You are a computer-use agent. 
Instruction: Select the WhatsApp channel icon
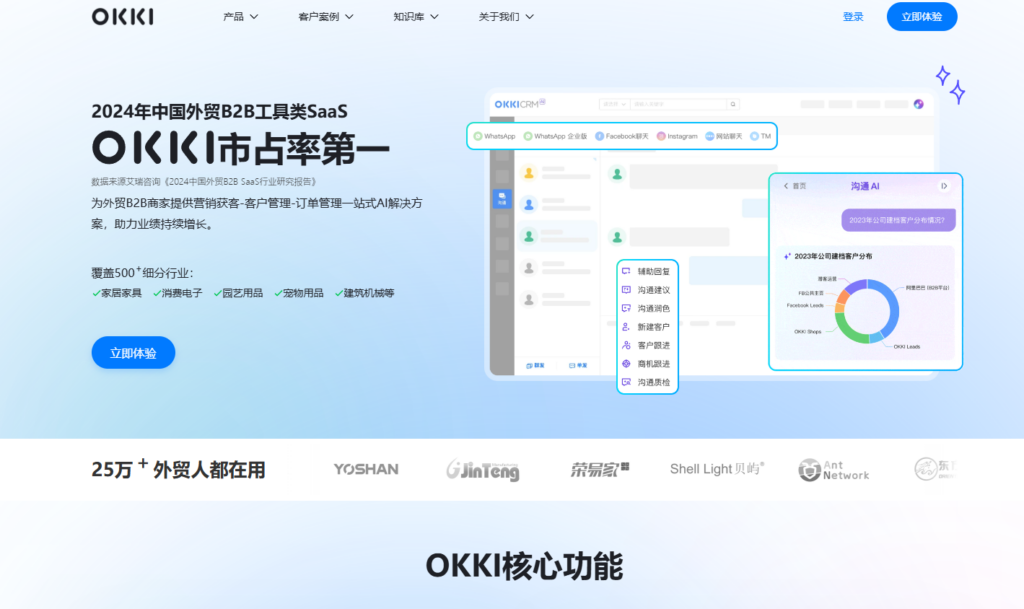click(478, 135)
